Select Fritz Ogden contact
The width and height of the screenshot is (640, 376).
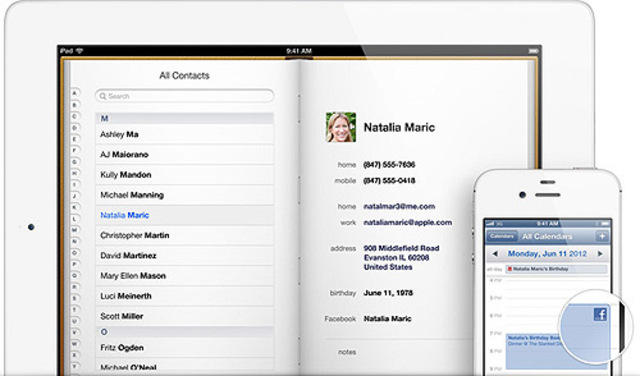point(184,348)
